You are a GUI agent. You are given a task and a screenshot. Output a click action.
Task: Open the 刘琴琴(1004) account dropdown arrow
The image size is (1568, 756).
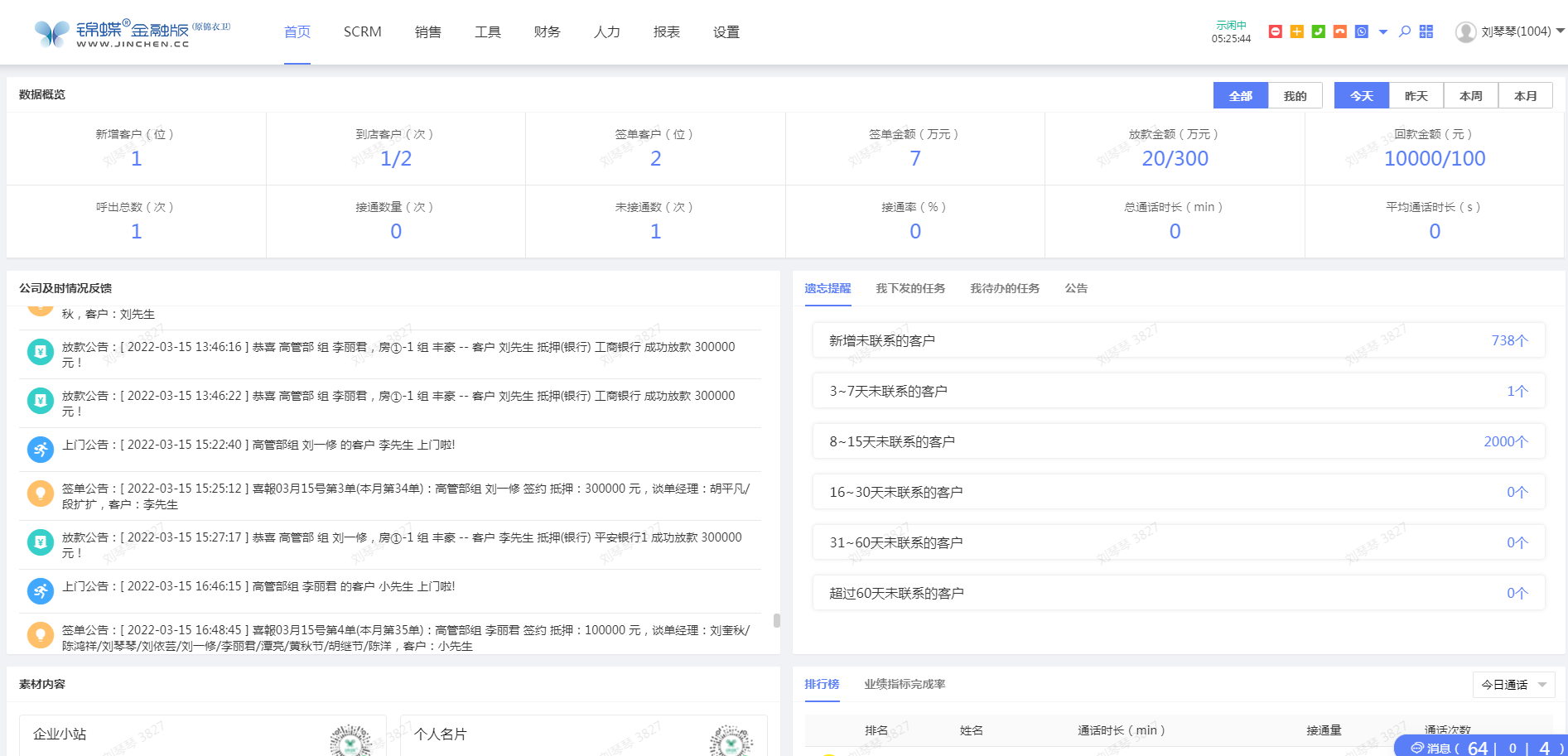click(x=1561, y=31)
